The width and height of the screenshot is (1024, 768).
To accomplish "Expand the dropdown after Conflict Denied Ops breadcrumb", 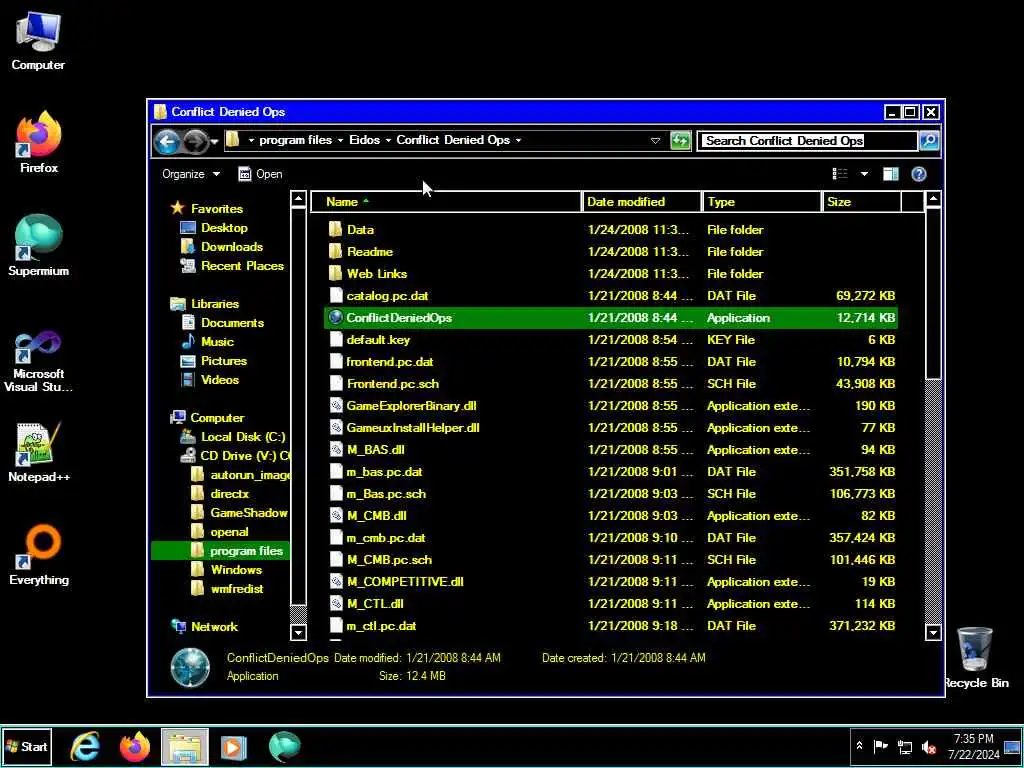I will tap(519, 140).
